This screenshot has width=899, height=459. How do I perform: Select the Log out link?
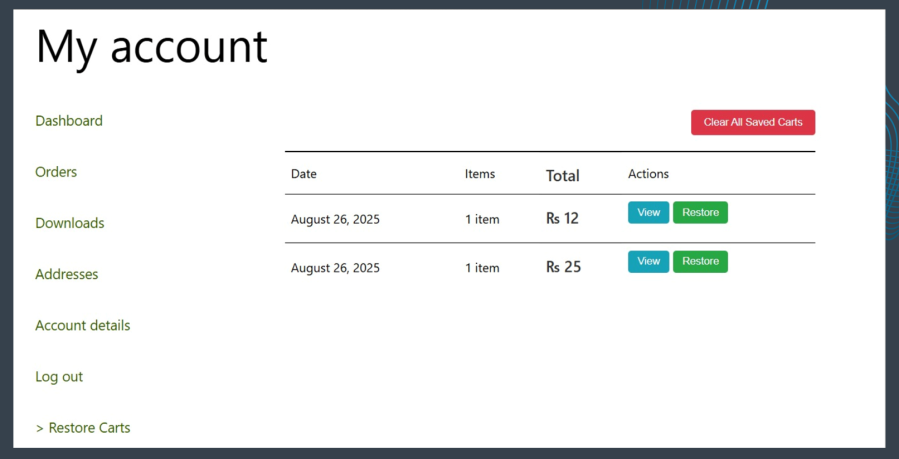coord(59,376)
